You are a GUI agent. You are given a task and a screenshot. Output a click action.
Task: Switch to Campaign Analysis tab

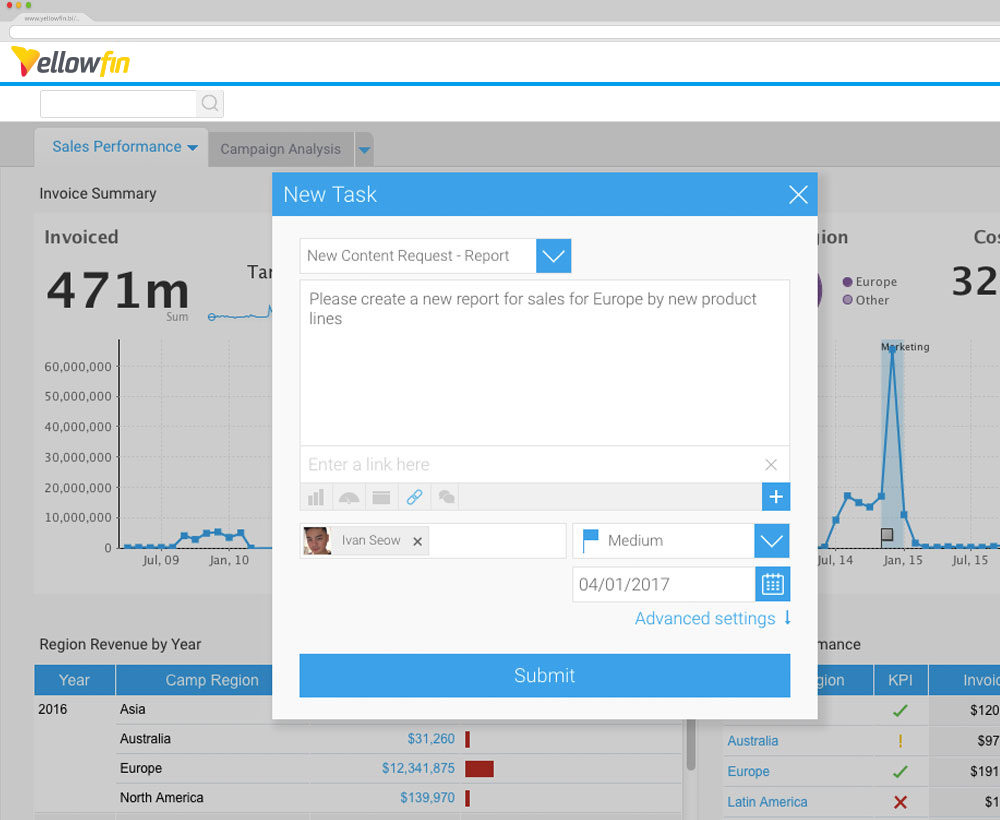[280, 149]
